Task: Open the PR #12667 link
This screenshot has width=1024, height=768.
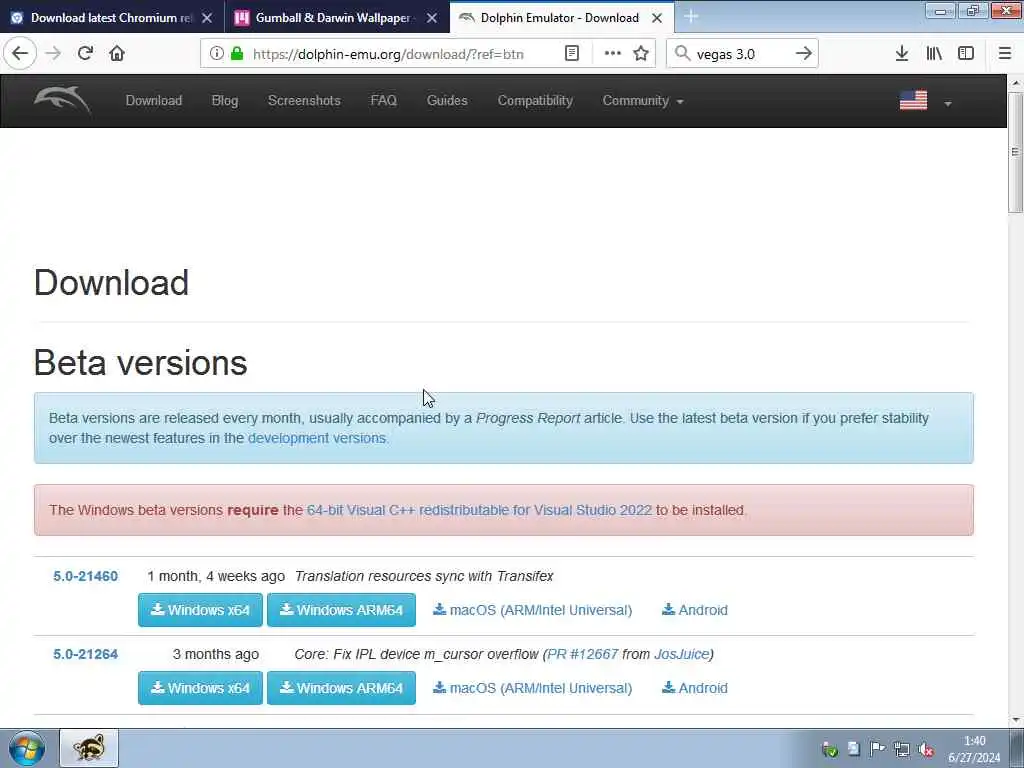Action: pyautogui.click(x=583, y=654)
